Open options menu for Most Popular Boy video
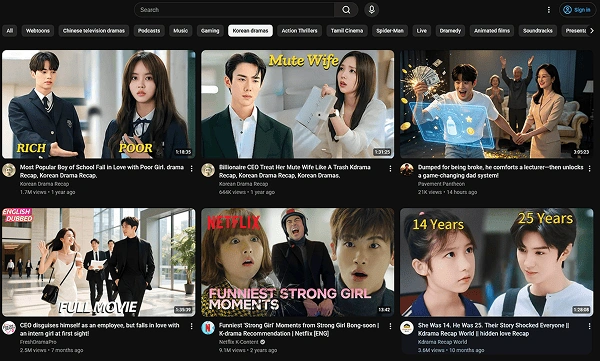600x361 pixels. click(x=191, y=169)
